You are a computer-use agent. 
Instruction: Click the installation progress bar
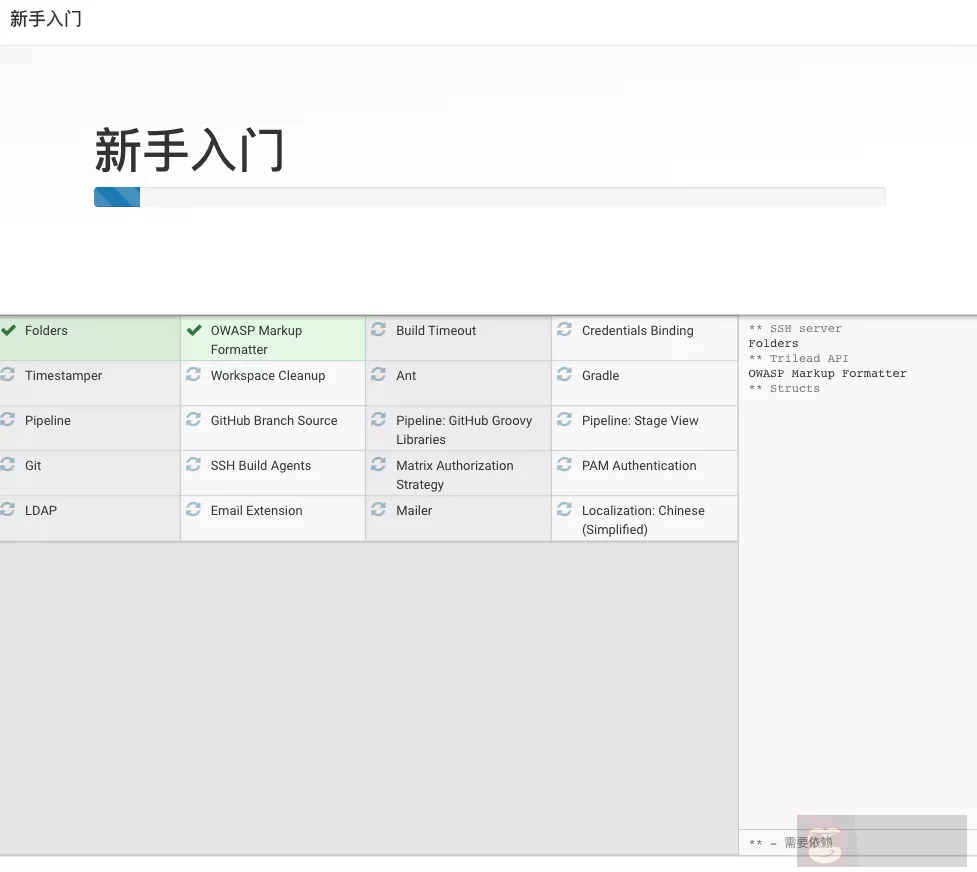490,196
